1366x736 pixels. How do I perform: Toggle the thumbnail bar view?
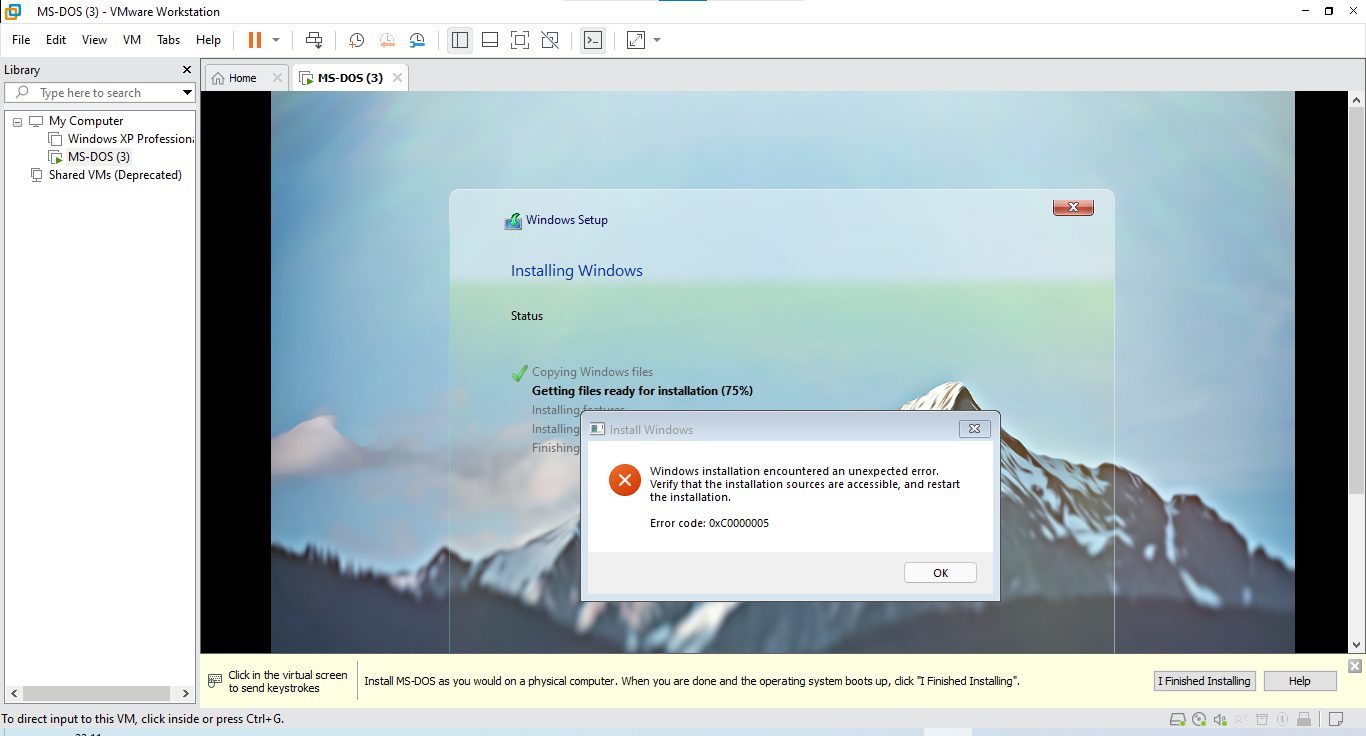tap(490, 40)
